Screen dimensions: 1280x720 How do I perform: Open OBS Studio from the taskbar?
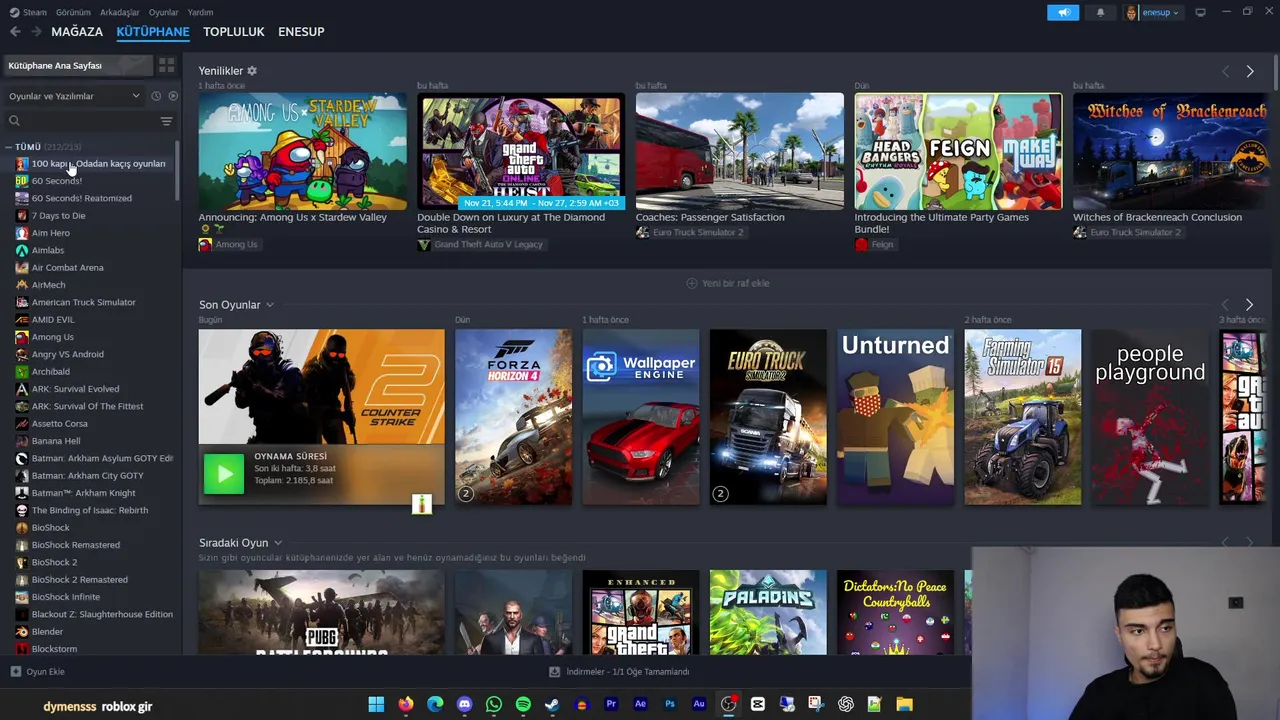pos(728,704)
